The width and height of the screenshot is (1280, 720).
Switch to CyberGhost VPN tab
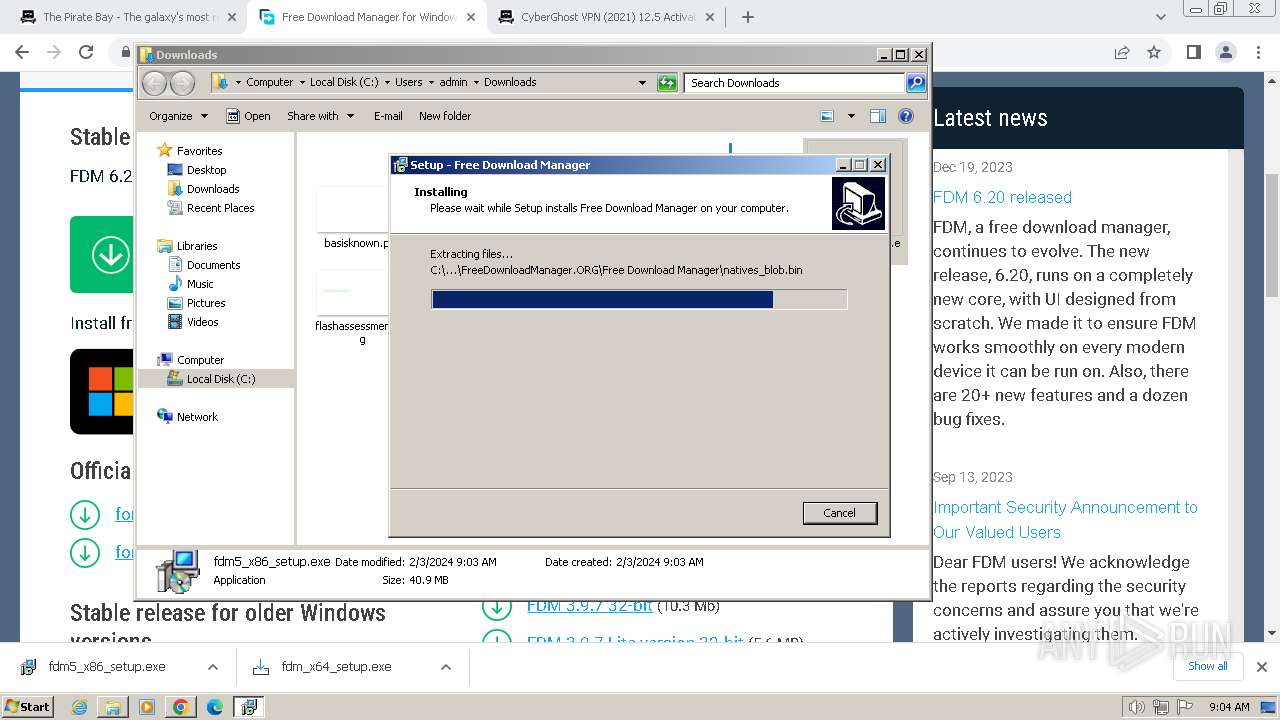point(607,17)
